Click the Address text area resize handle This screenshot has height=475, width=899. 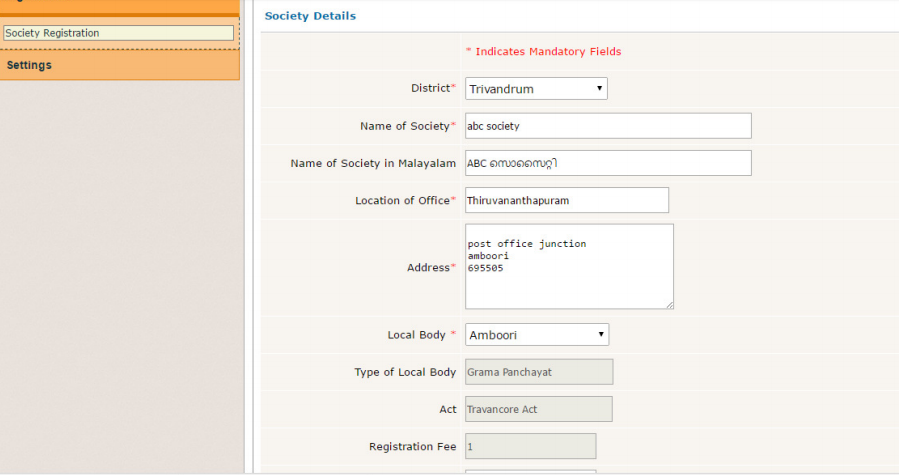(x=669, y=305)
